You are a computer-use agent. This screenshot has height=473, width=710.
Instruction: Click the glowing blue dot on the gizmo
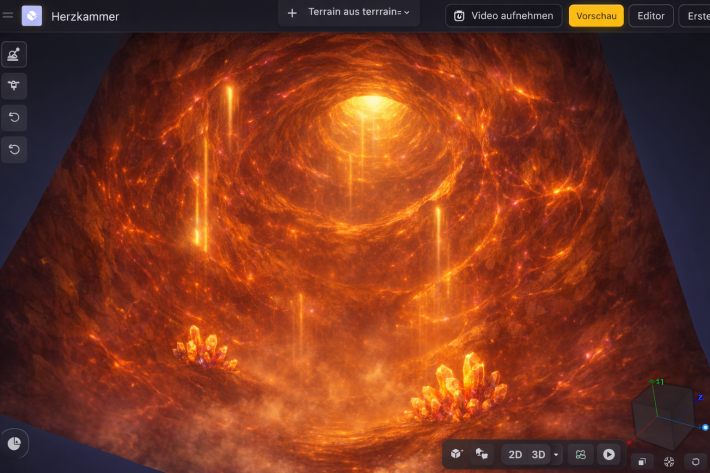point(705,427)
